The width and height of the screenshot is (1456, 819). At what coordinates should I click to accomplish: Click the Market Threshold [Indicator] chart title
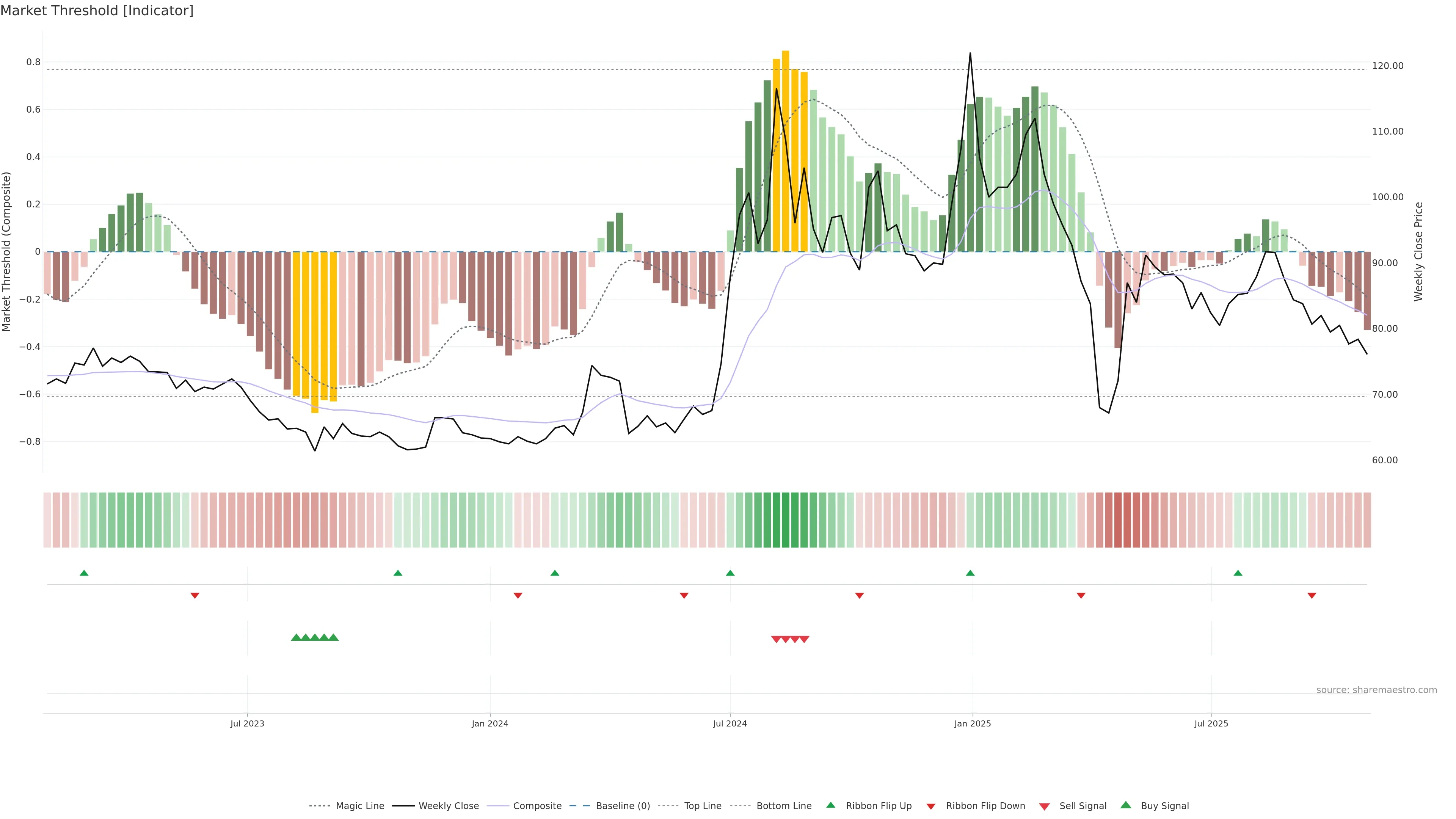tap(97, 11)
